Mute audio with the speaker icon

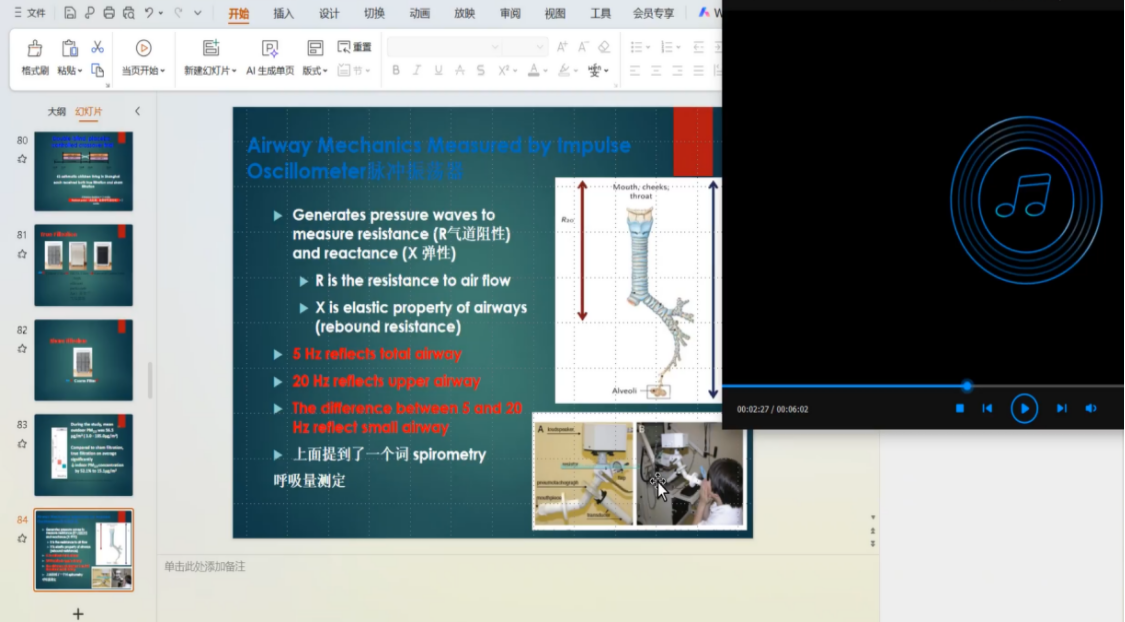tap(1091, 408)
